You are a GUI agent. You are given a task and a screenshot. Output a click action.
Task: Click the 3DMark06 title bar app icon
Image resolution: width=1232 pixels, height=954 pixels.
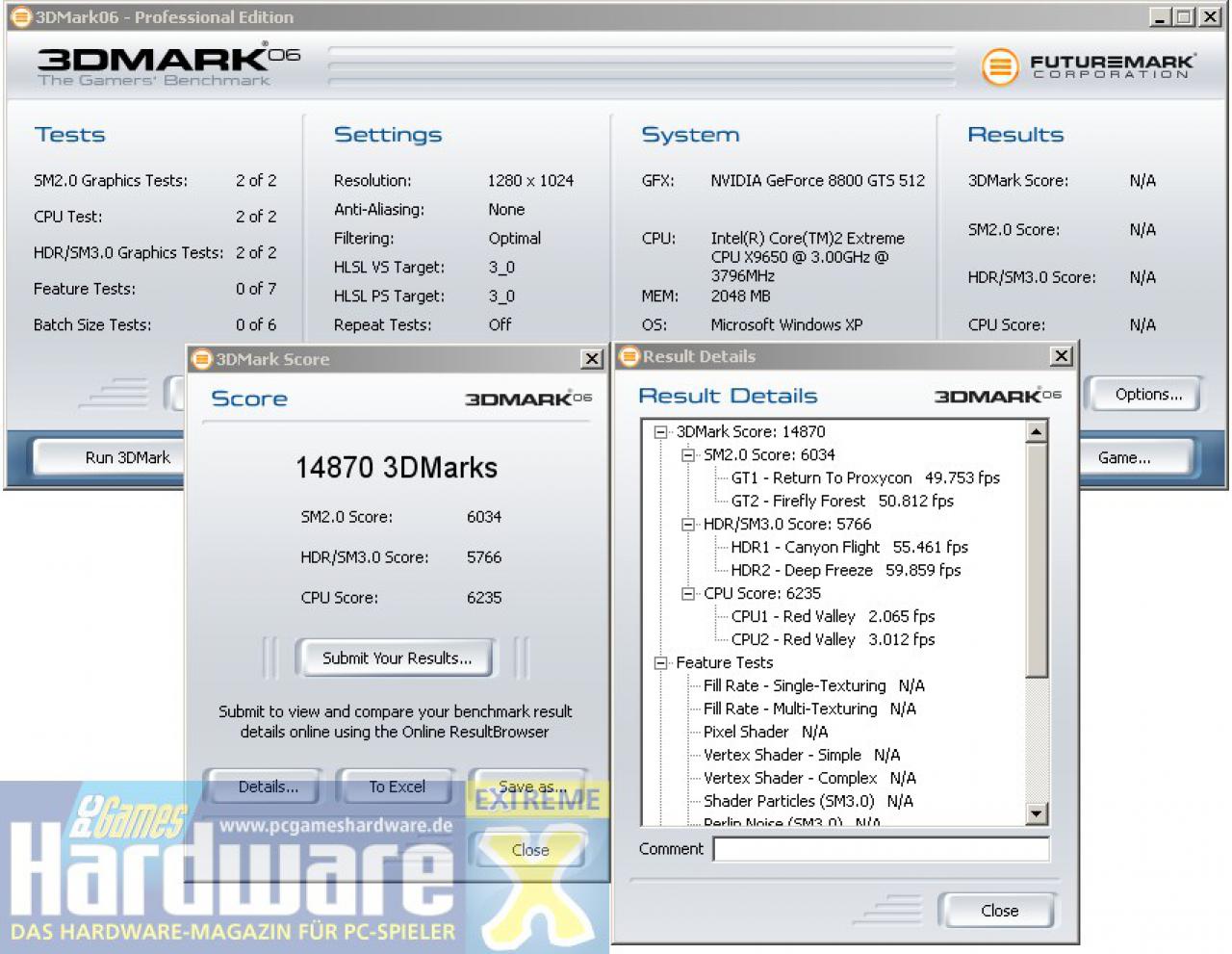(x=20, y=17)
